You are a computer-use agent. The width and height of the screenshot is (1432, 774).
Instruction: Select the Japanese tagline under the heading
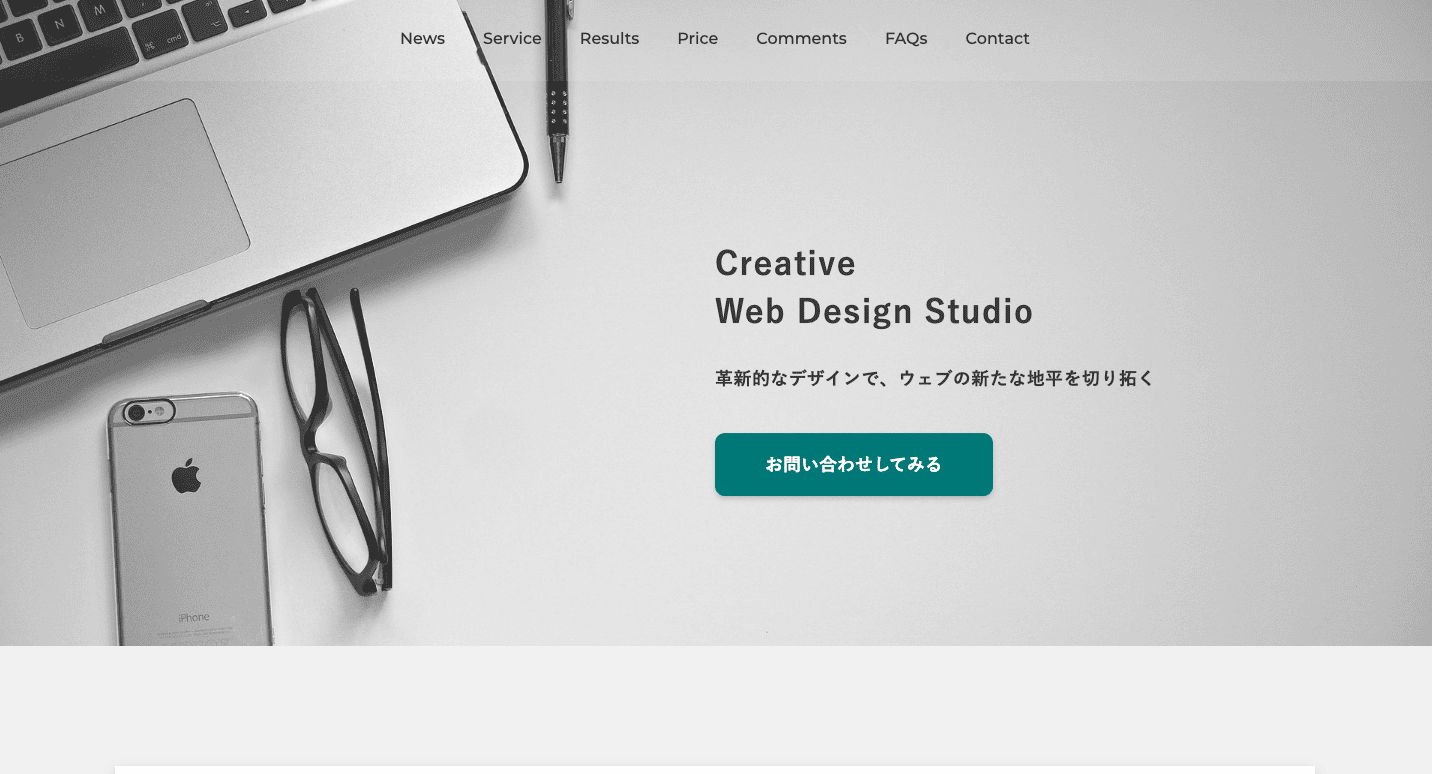[935, 378]
